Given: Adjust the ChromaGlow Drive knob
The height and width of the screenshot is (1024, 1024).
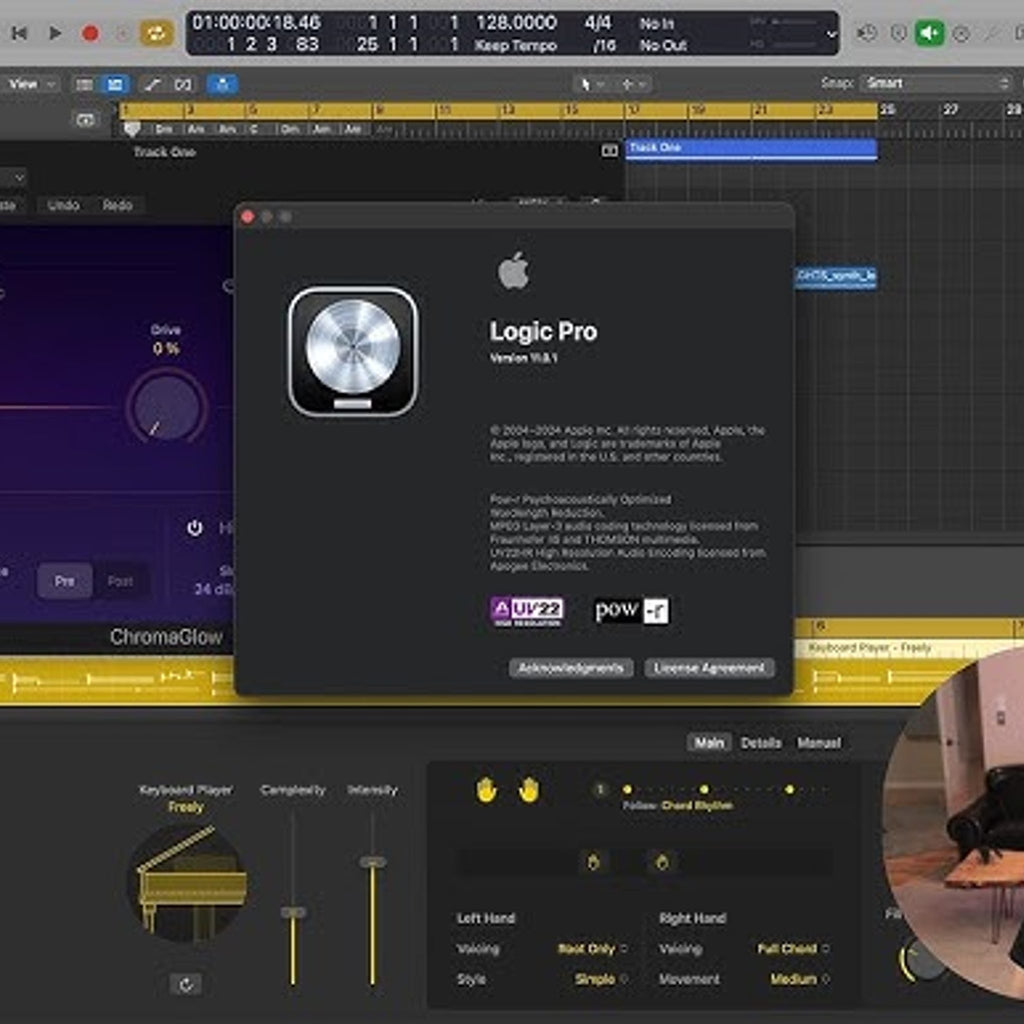Looking at the screenshot, I should pyautogui.click(x=167, y=407).
